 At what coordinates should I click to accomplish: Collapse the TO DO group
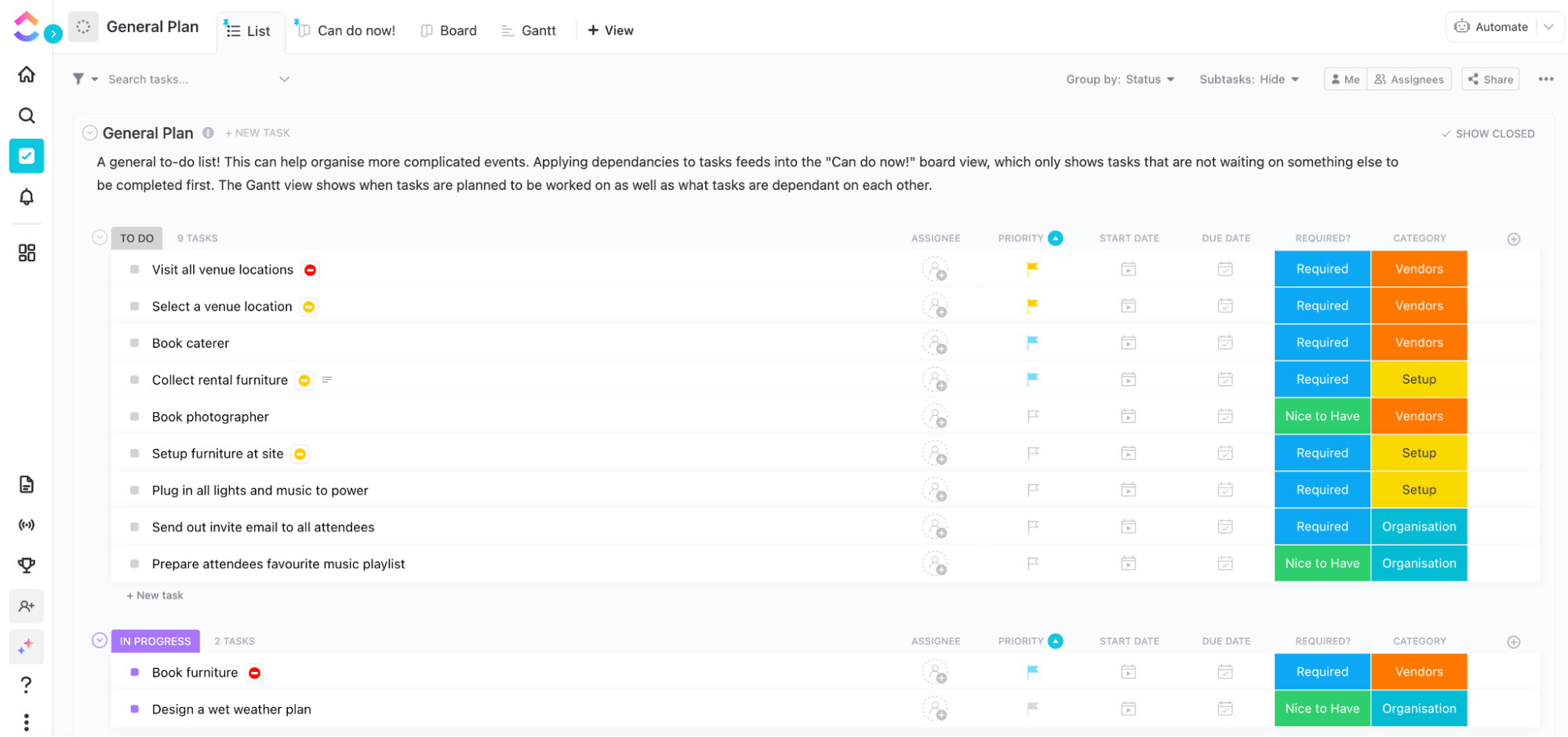pos(99,237)
